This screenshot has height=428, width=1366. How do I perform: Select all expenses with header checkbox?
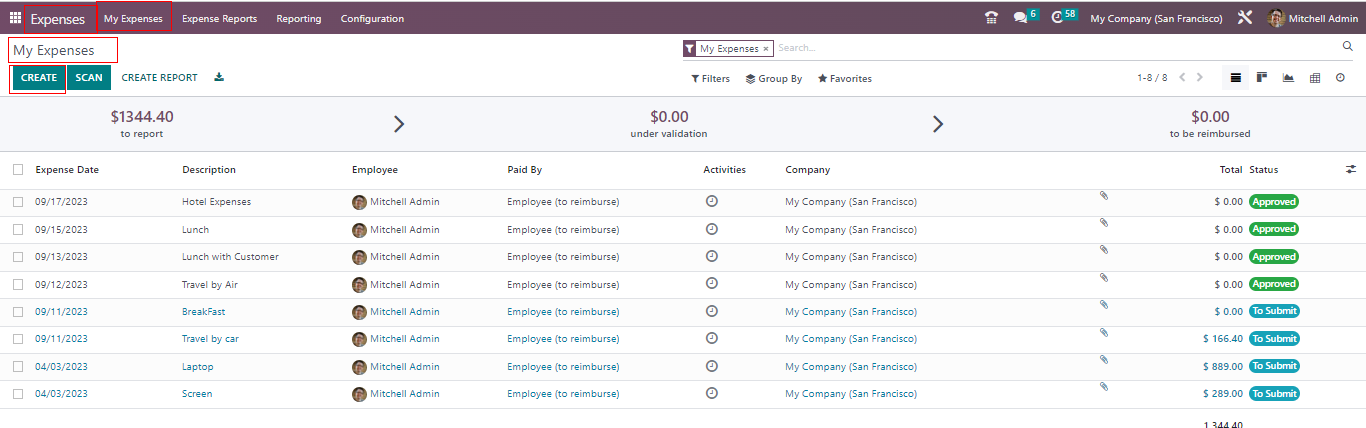pos(18,170)
